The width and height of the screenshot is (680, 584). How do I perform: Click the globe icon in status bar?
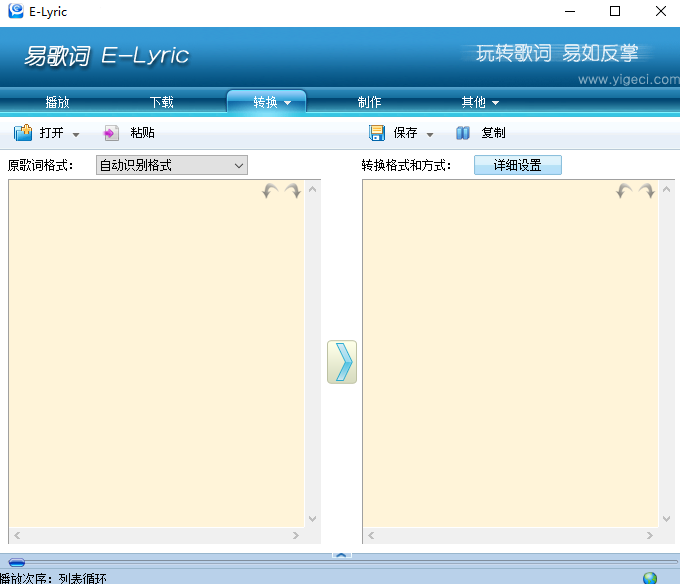(x=650, y=578)
